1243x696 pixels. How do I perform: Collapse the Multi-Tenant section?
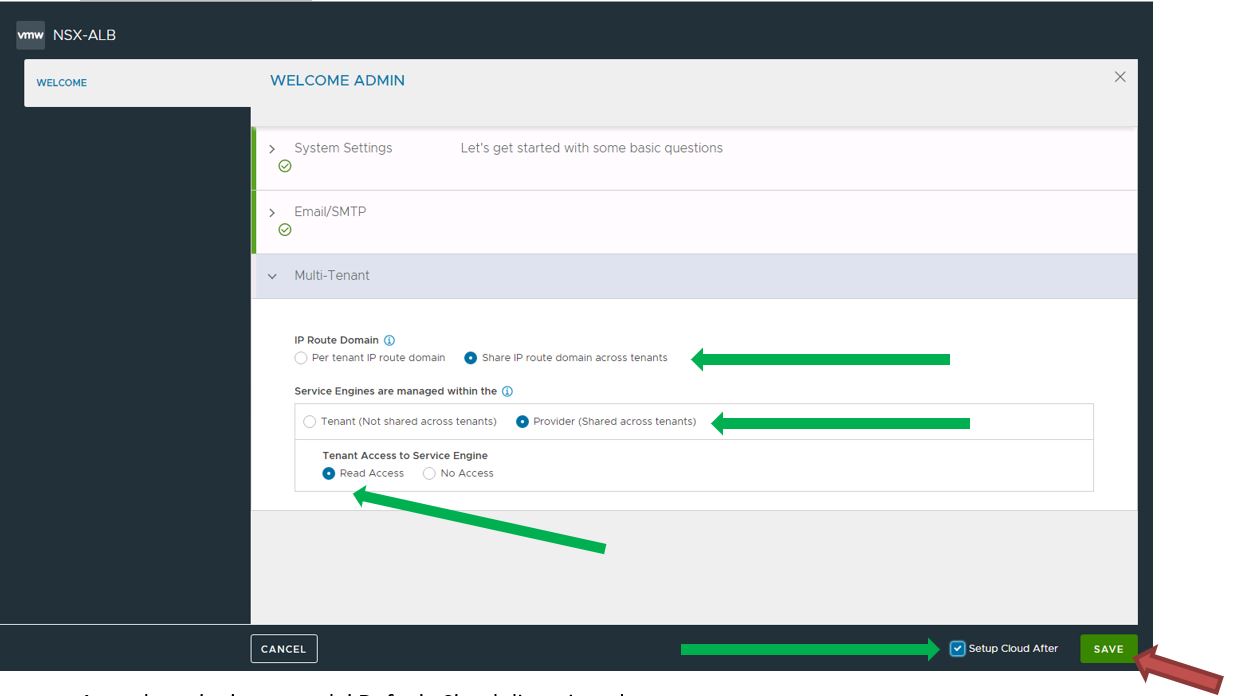[272, 276]
